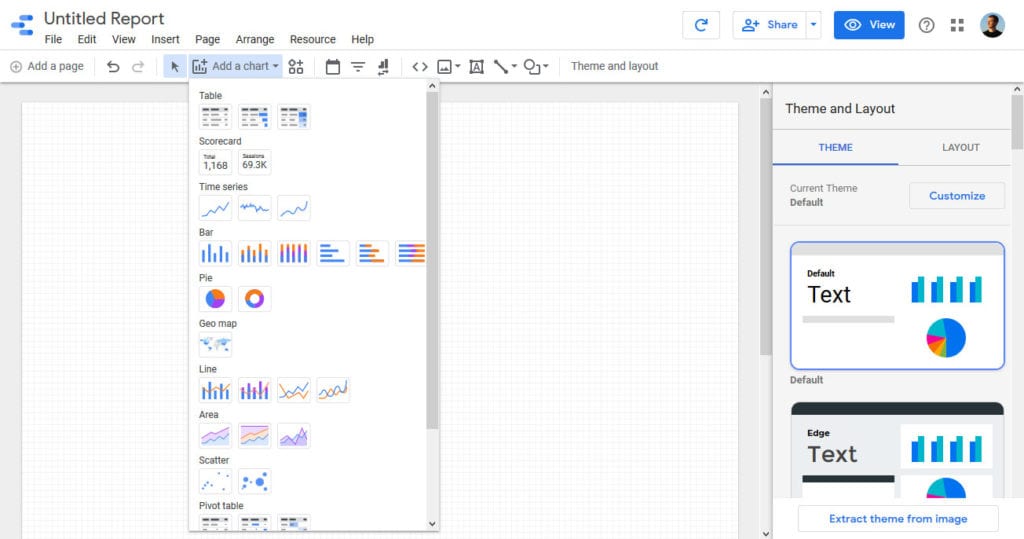This screenshot has width=1024, height=539.
Task: Switch to the THEME tab
Action: tap(835, 148)
